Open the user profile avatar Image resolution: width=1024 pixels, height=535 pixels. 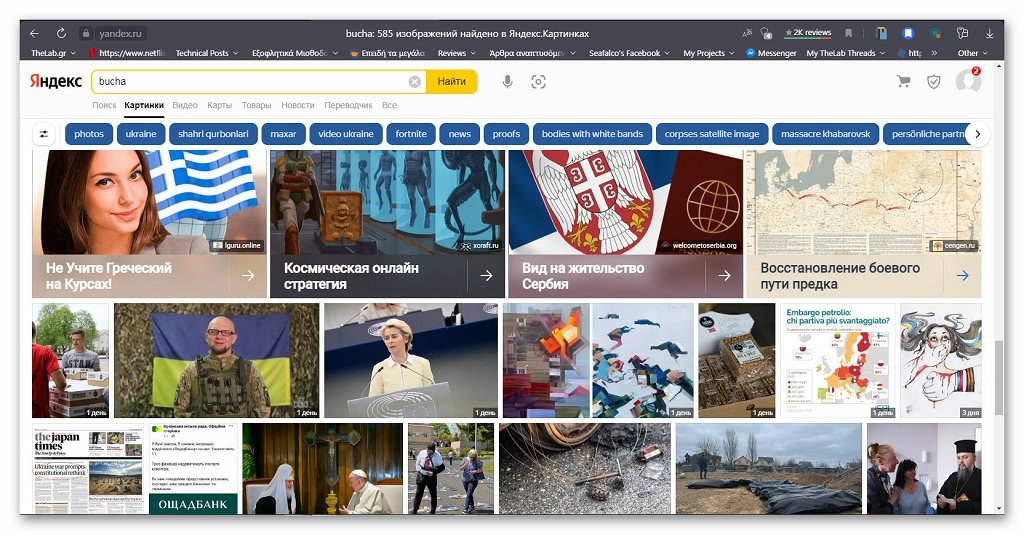tap(968, 81)
